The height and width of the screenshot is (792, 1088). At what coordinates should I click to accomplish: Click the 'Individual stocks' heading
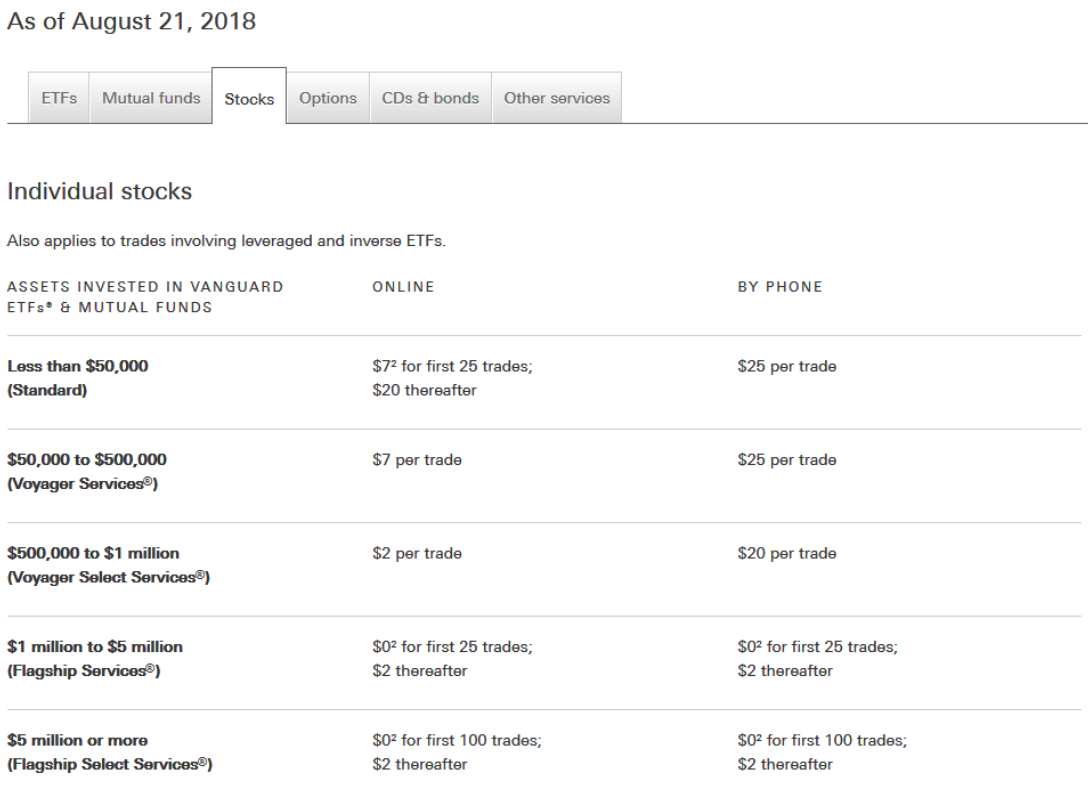point(99,192)
